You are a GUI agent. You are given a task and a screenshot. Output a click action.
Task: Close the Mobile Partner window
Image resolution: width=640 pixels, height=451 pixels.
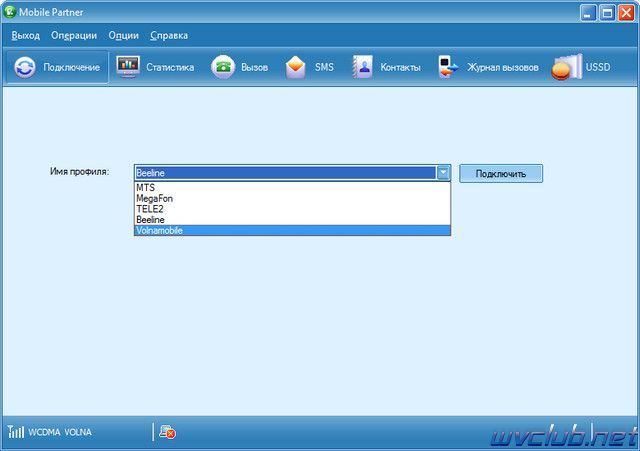626,13
